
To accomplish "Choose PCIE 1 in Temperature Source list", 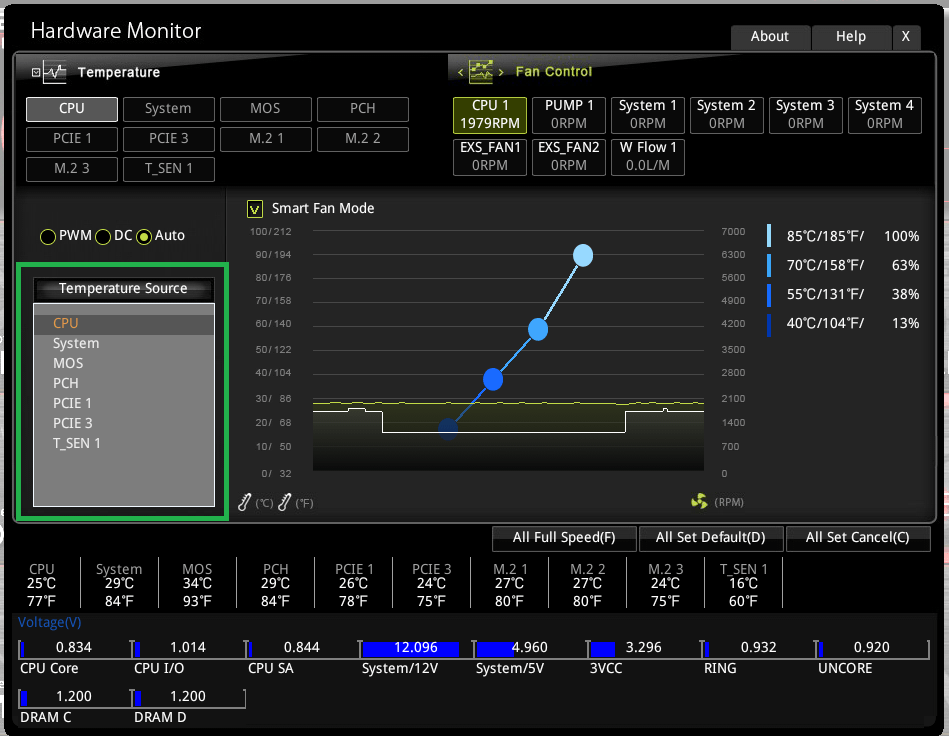I will [x=124, y=404].
